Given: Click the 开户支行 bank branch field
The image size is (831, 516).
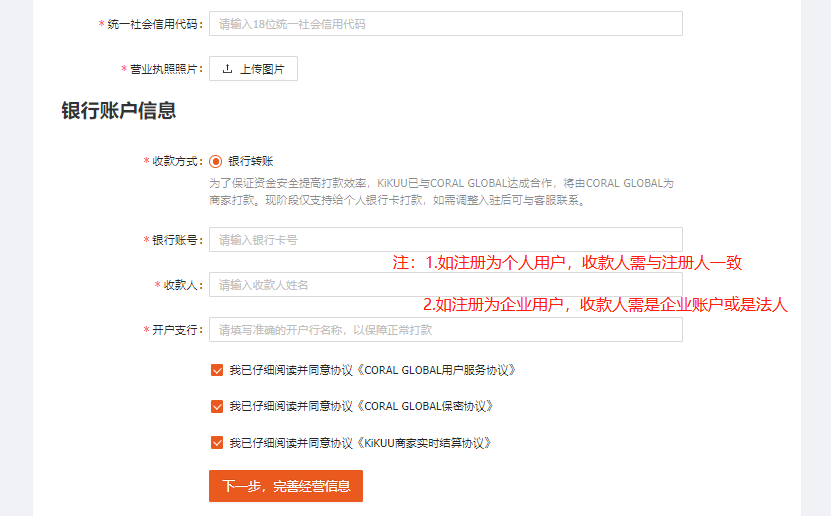Looking at the screenshot, I should [x=446, y=330].
